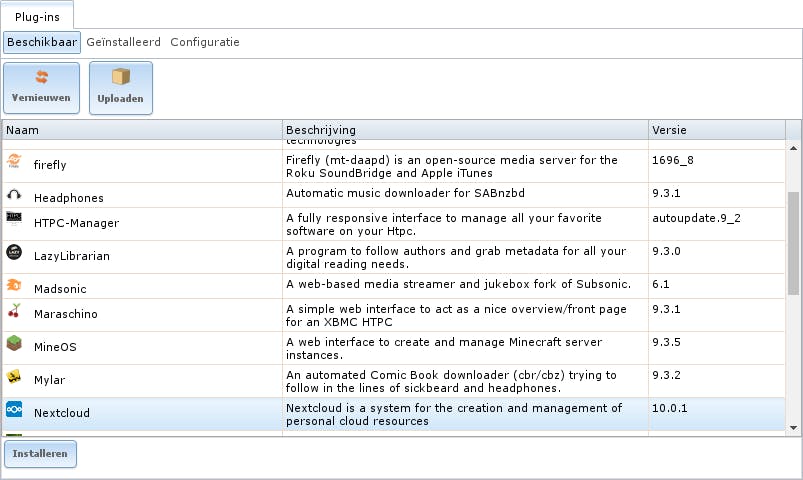
Task: Click the scrollbar down arrow
Action: pyautogui.click(x=794, y=427)
